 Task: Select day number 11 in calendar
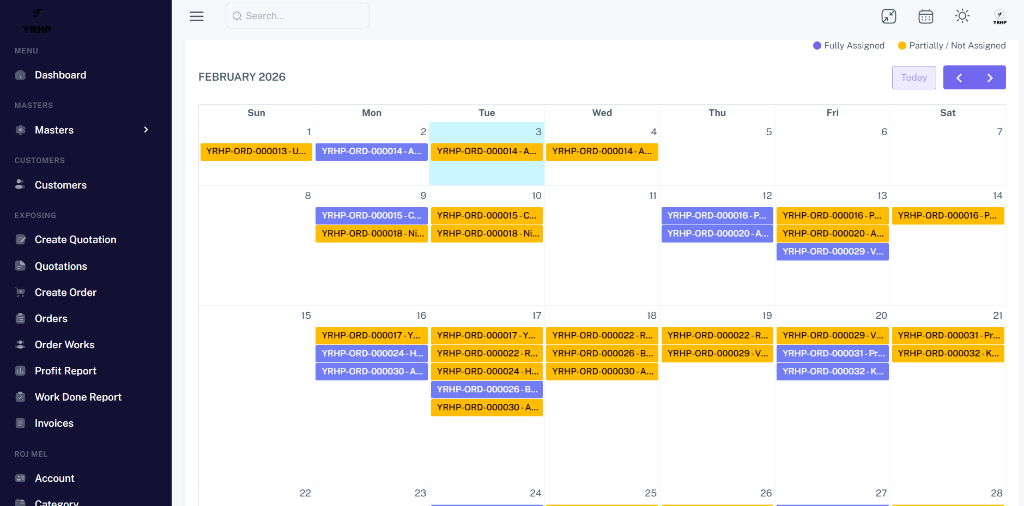pyautogui.click(x=652, y=196)
